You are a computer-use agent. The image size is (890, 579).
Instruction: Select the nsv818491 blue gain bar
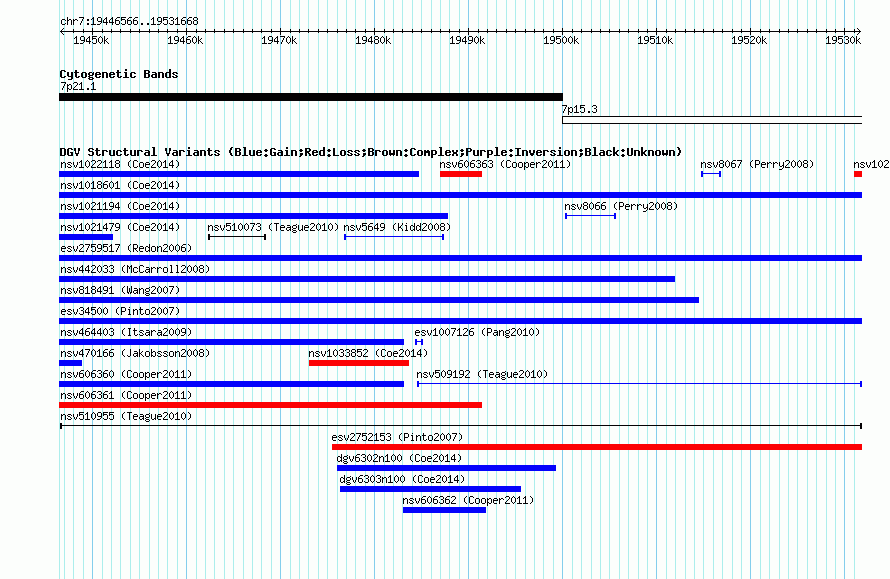379,300
